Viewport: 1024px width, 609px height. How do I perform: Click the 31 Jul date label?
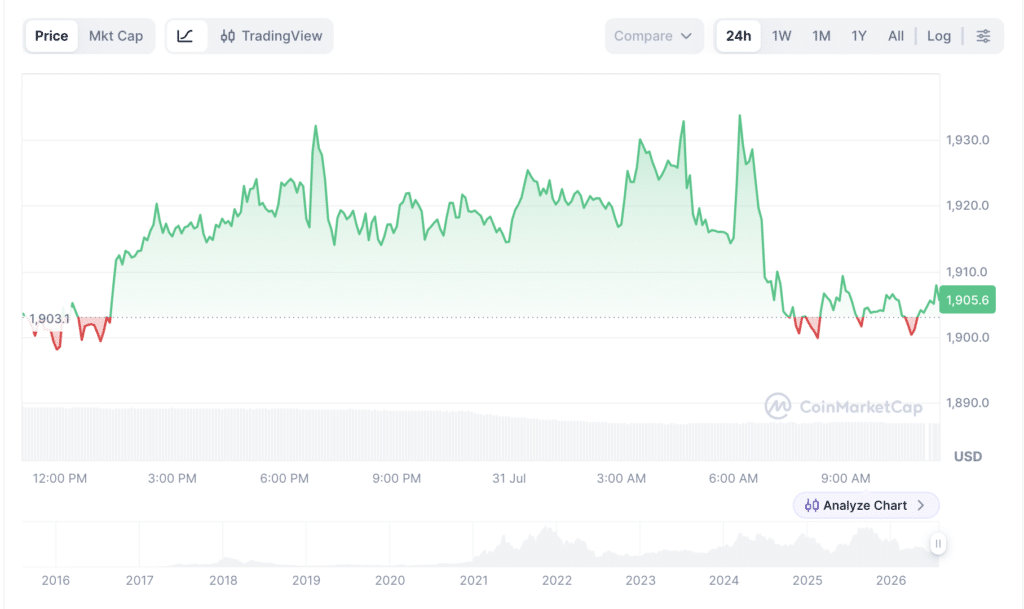click(x=509, y=478)
